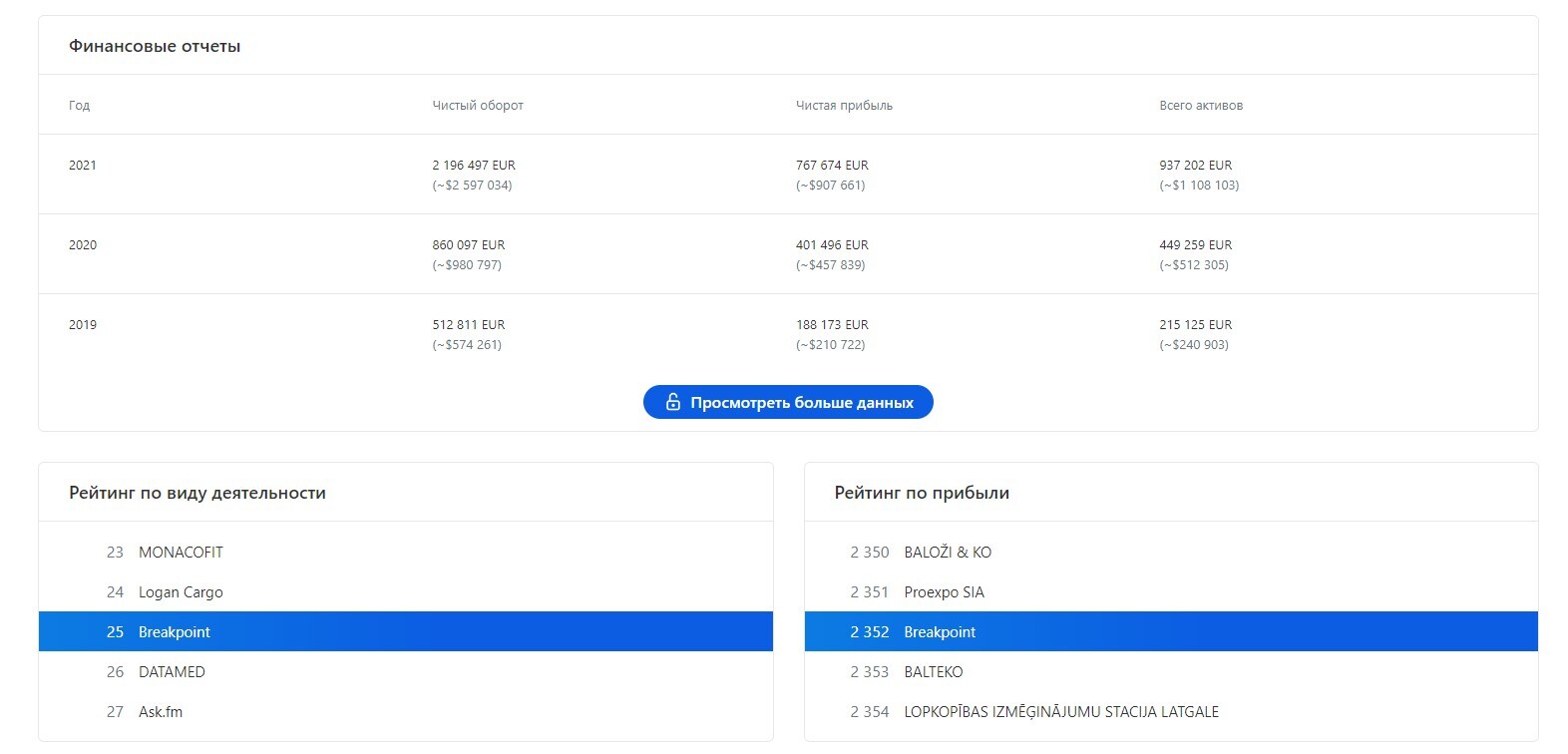
Task: Select Logan Cargo in the activity ranking
Action: (181, 592)
